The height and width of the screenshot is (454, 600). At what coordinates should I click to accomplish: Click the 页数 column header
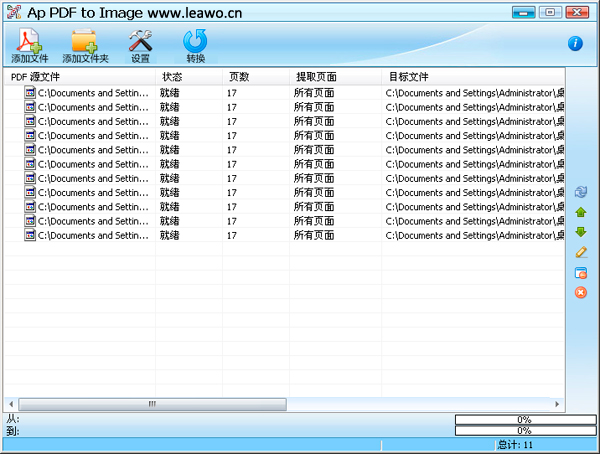[256, 77]
